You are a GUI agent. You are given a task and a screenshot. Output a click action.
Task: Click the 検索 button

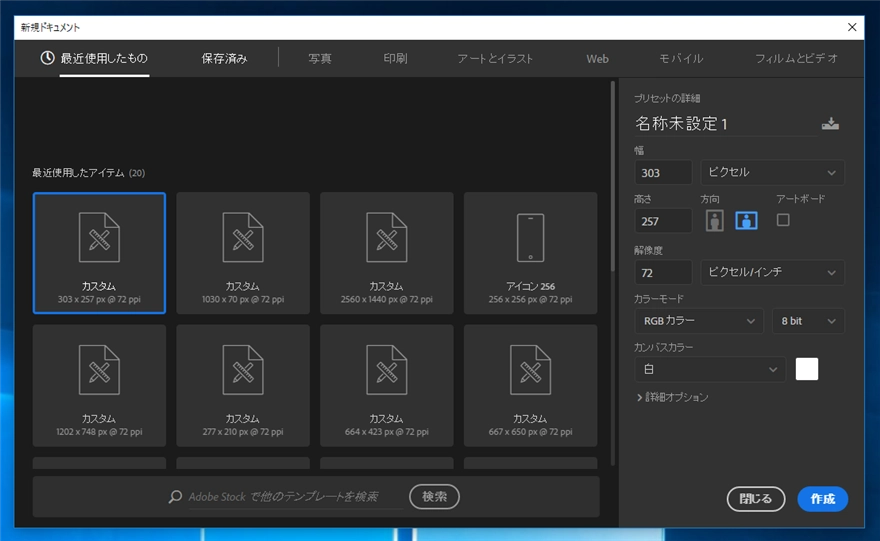[x=434, y=497]
